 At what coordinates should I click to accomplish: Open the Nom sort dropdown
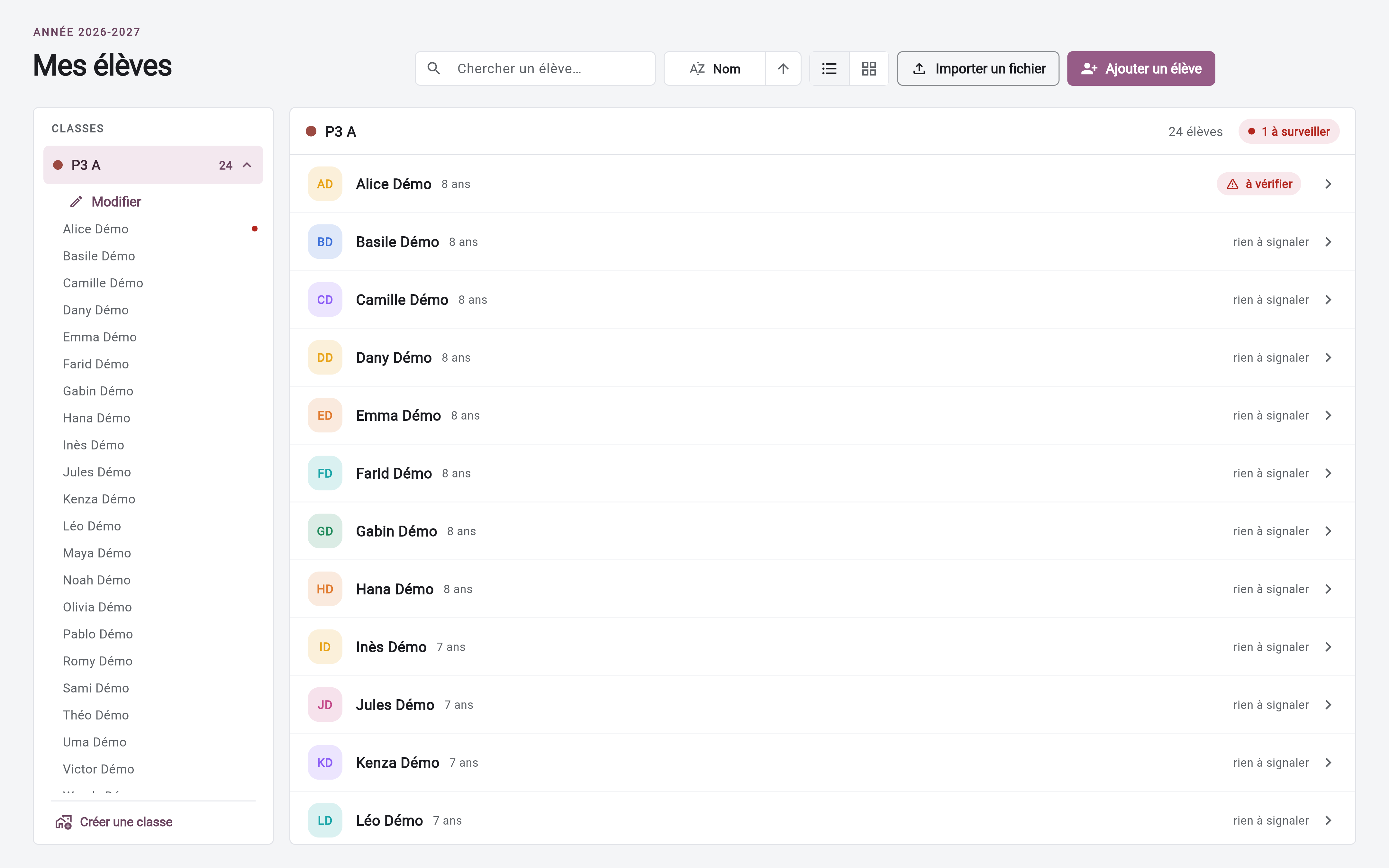click(x=714, y=69)
